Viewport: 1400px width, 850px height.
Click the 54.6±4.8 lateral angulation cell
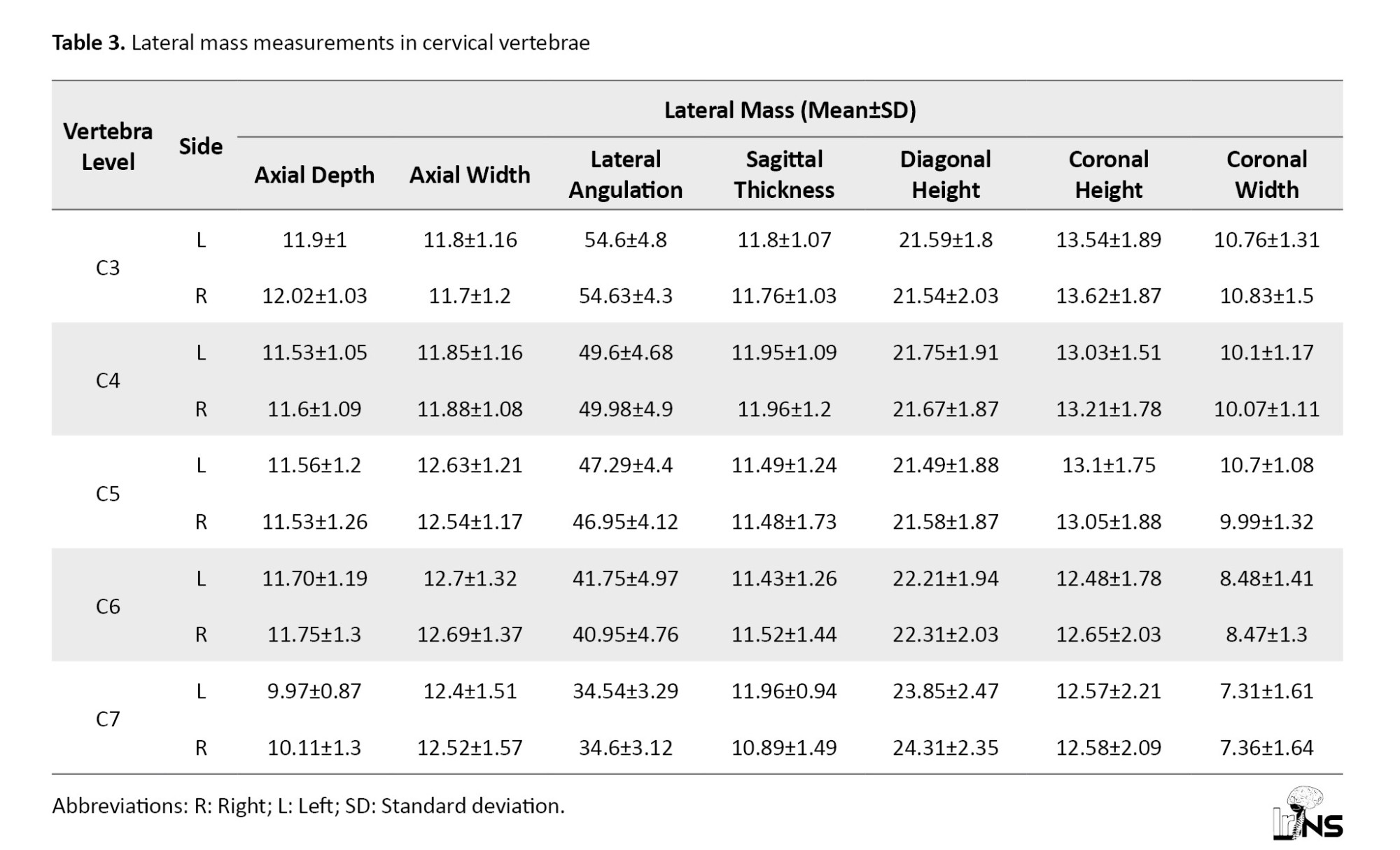click(x=625, y=240)
